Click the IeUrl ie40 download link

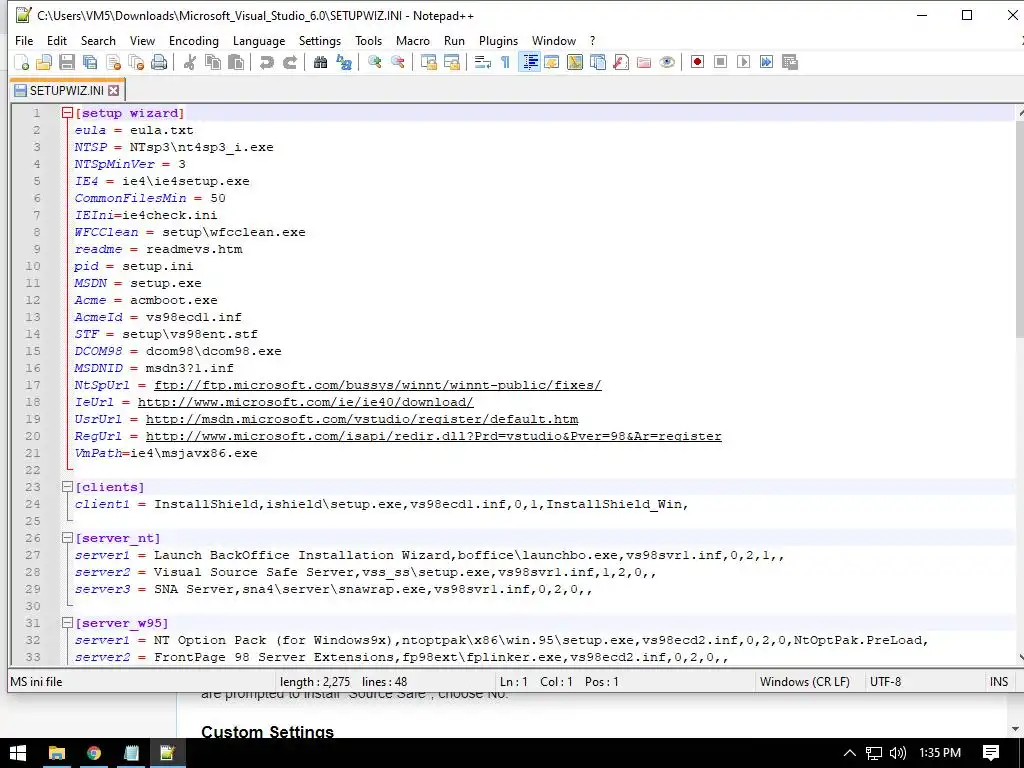click(x=306, y=402)
